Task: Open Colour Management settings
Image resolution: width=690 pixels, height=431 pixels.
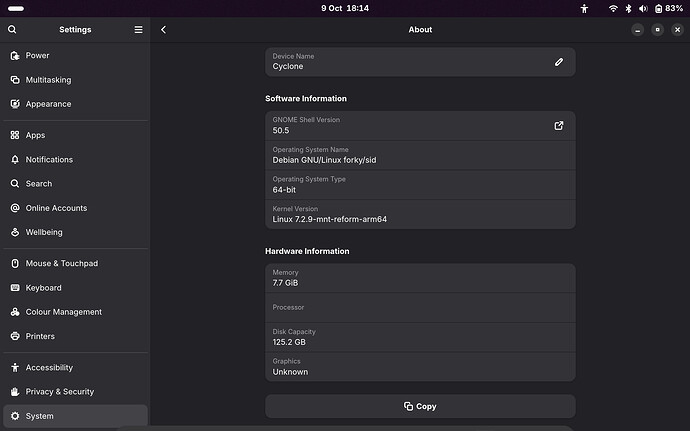Action: (x=75, y=312)
